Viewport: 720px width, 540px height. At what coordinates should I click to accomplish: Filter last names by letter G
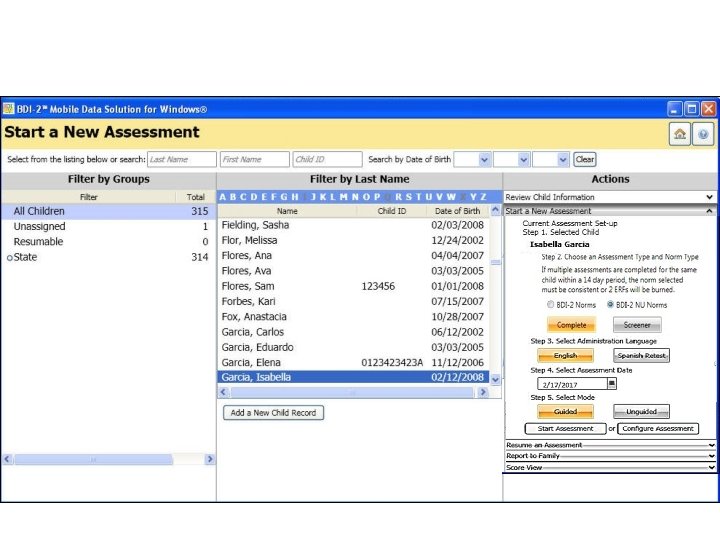pos(284,197)
